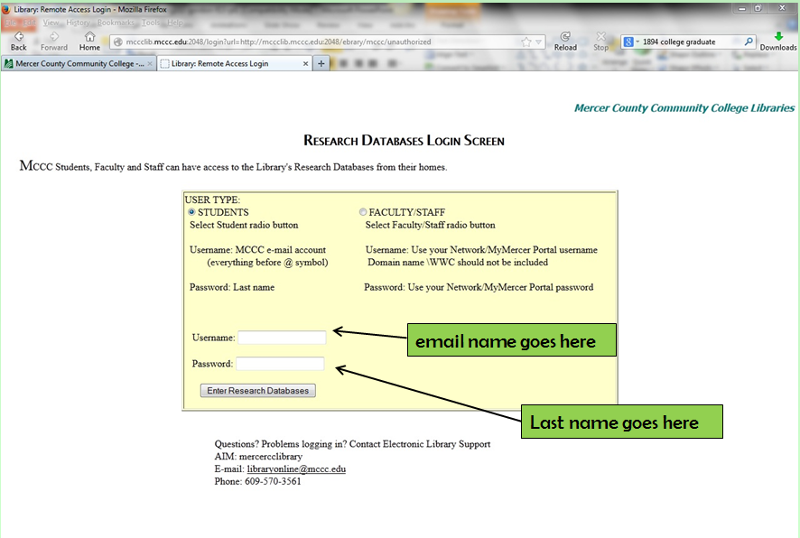Open the View menu
The height and width of the screenshot is (538, 800).
[51, 22]
